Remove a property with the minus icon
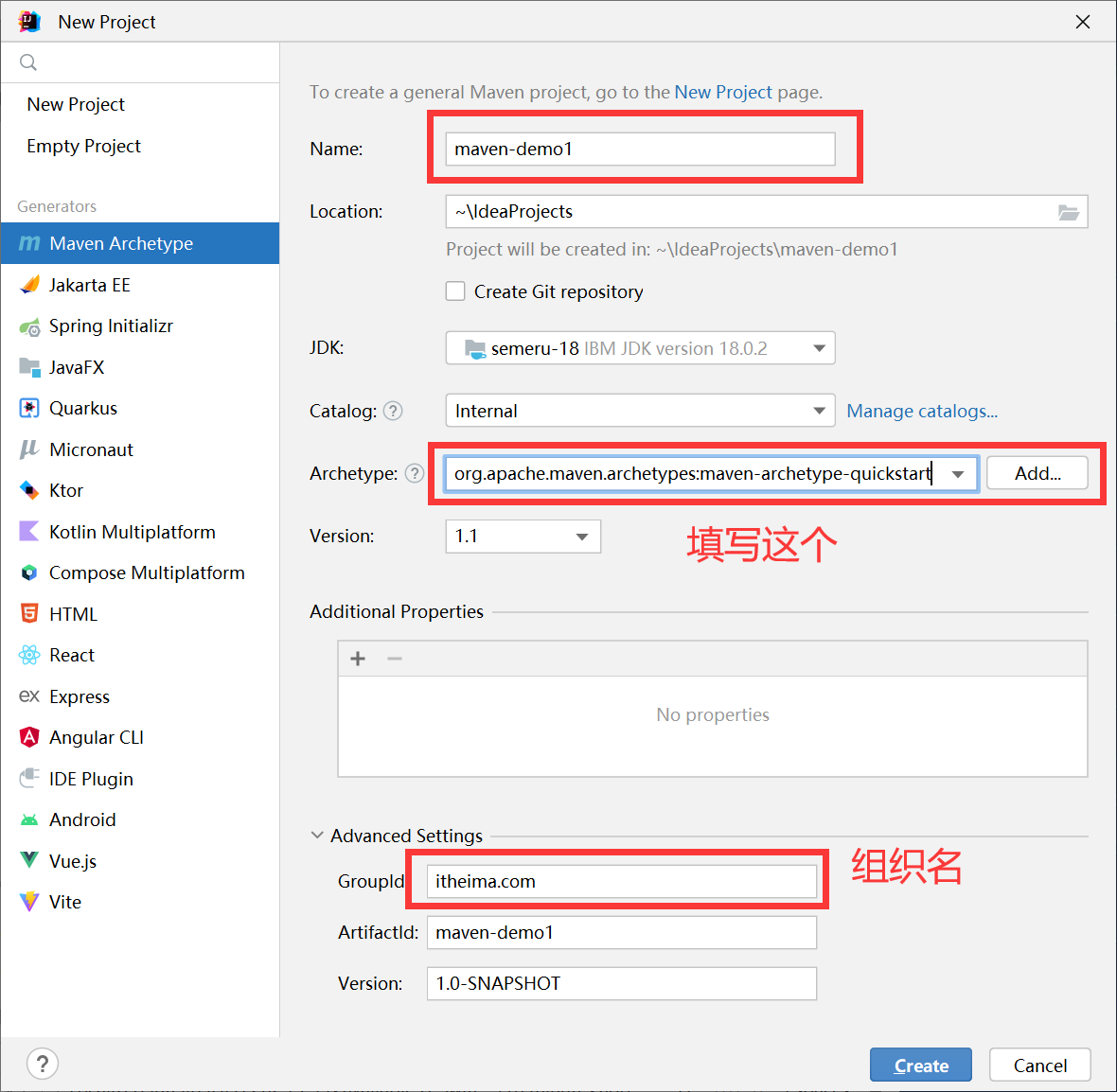The width and height of the screenshot is (1117, 1092). [395, 659]
